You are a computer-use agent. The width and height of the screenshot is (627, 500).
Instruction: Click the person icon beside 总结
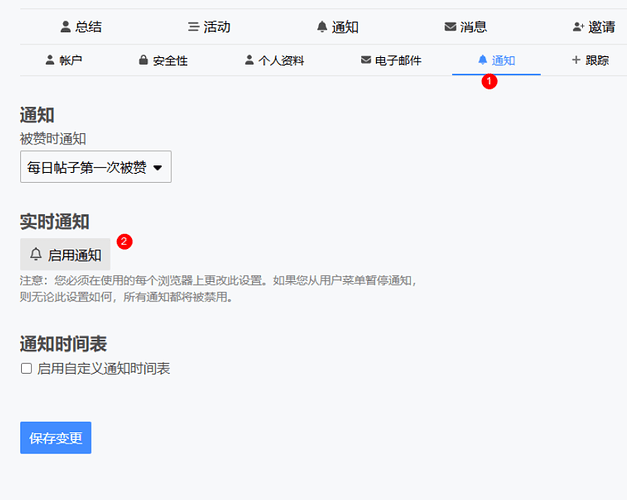pos(66,27)
